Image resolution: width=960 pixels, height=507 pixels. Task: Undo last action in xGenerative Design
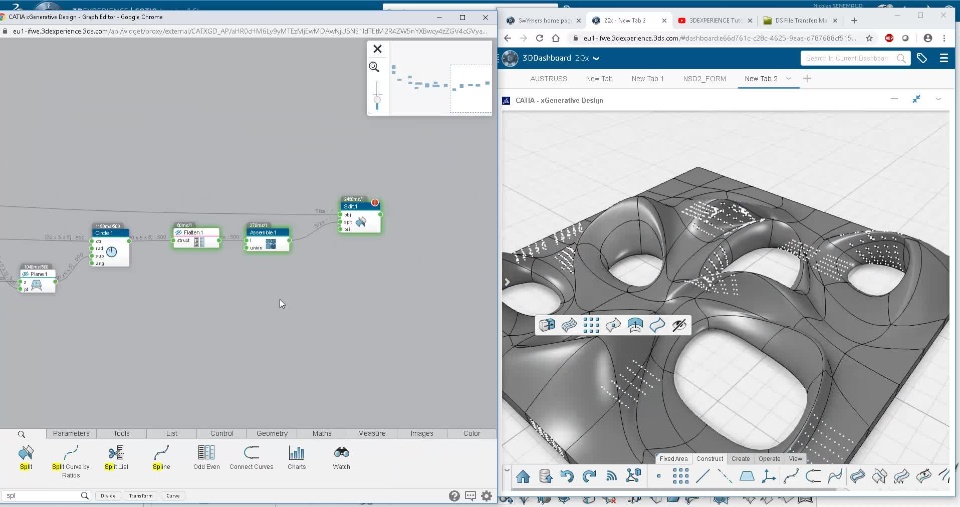pyautogui.click(x=567, y=476)
